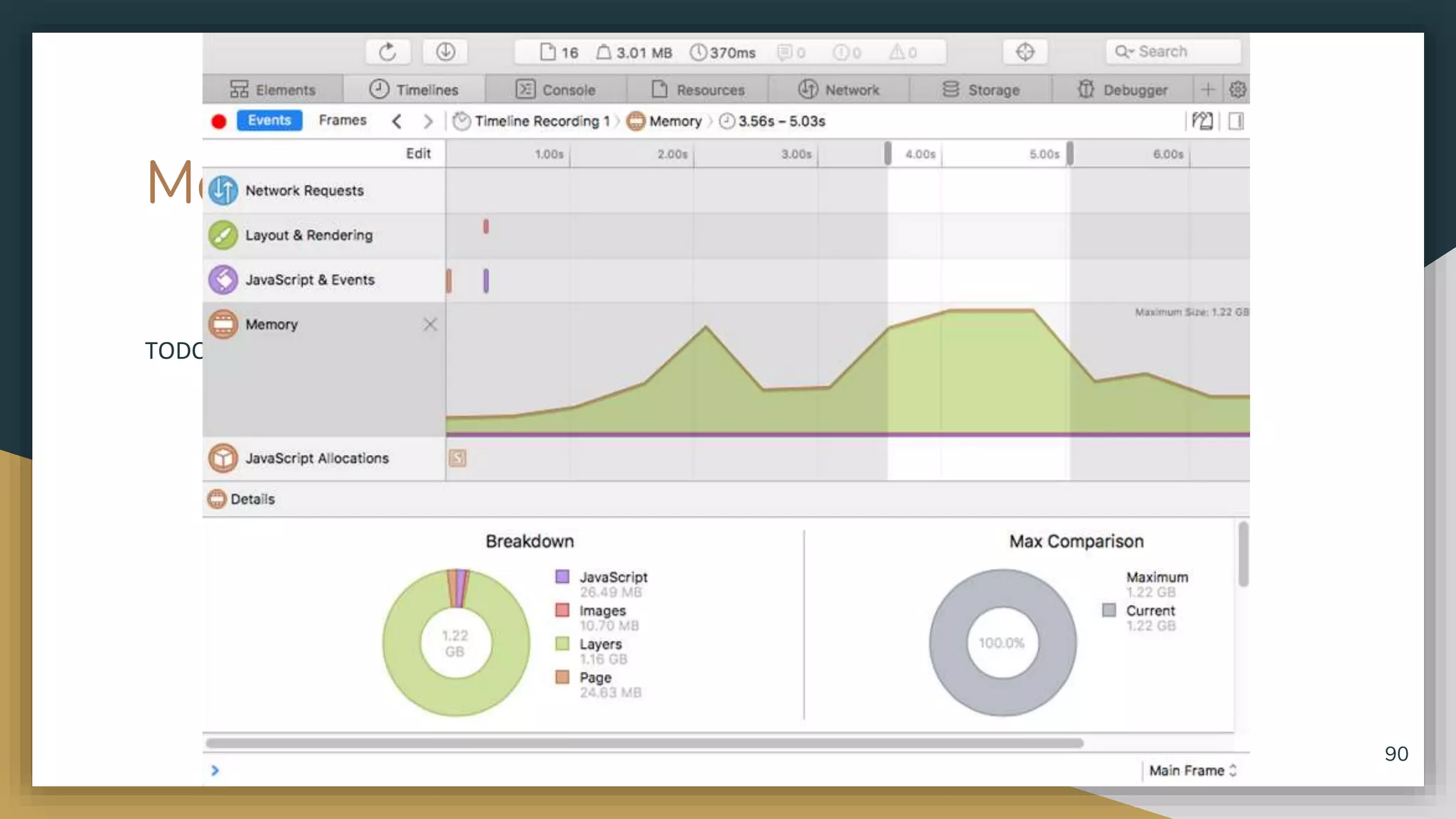Click the purple JavaScript event marker
The image size is (1456, 819).
[486, 281]
